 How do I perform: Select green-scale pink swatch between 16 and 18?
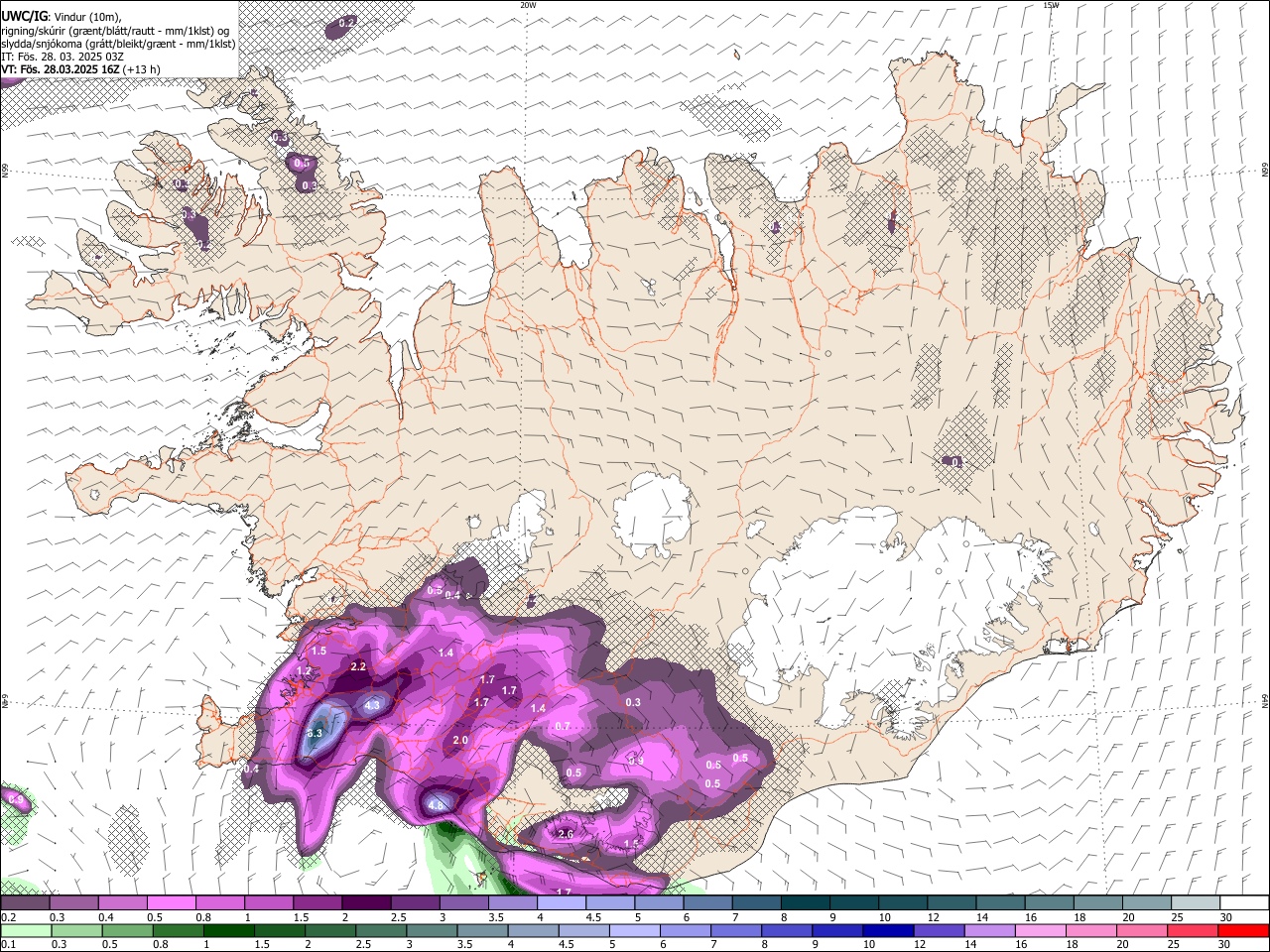[1039, 930]
